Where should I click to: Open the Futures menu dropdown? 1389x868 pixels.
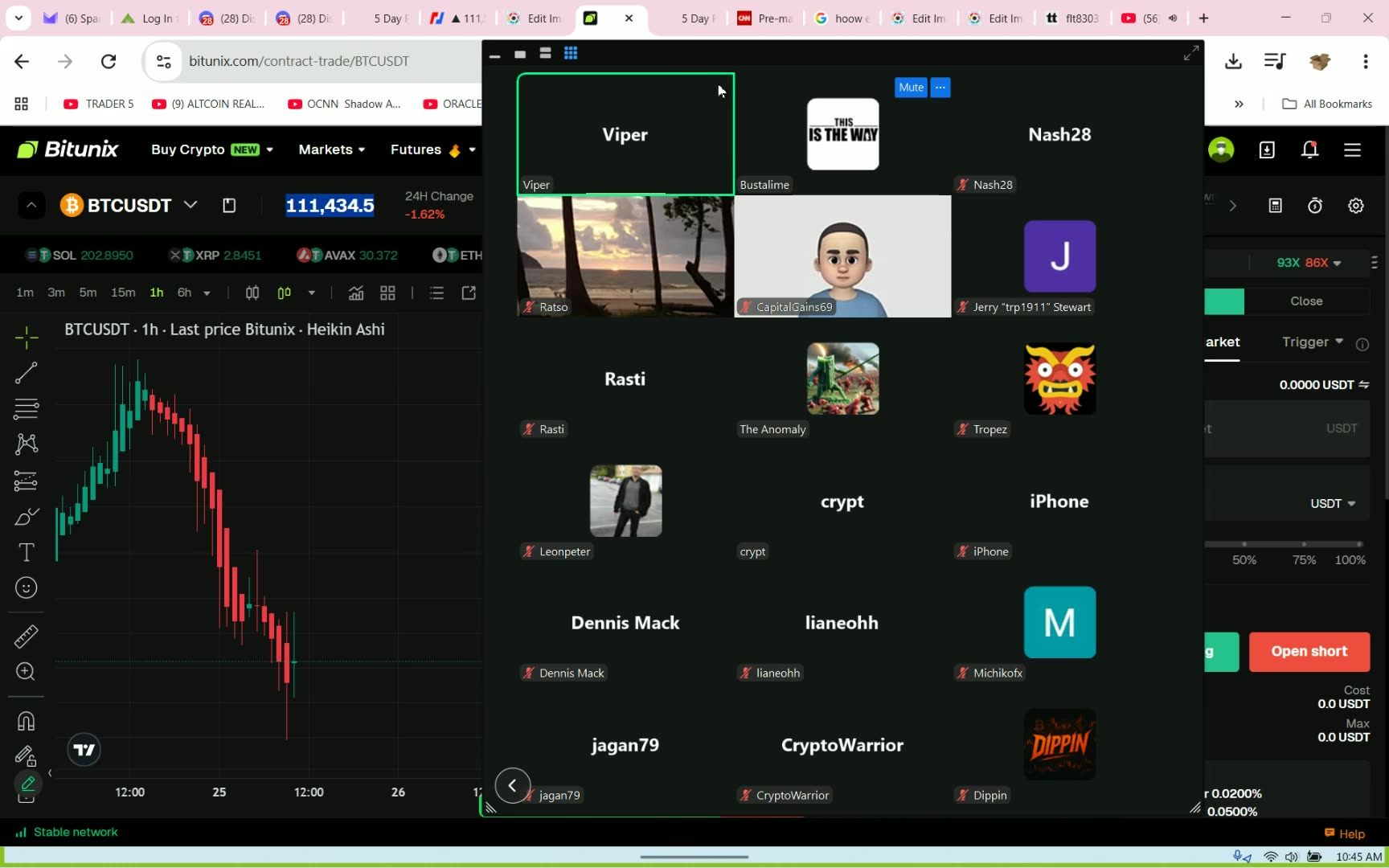tap(433, 149)
